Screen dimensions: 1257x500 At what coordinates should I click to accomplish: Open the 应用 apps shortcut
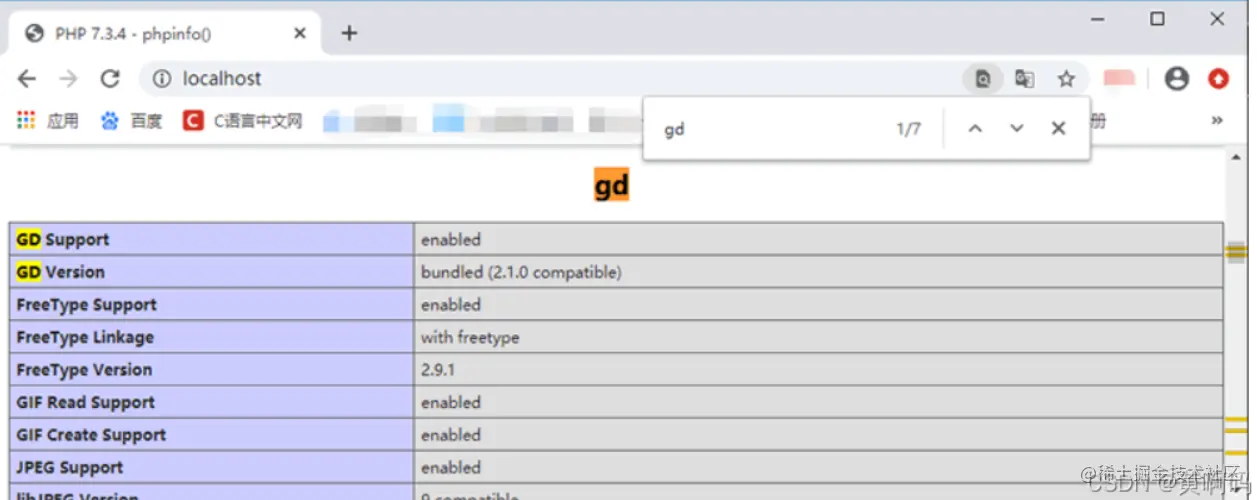pos(47,121)
